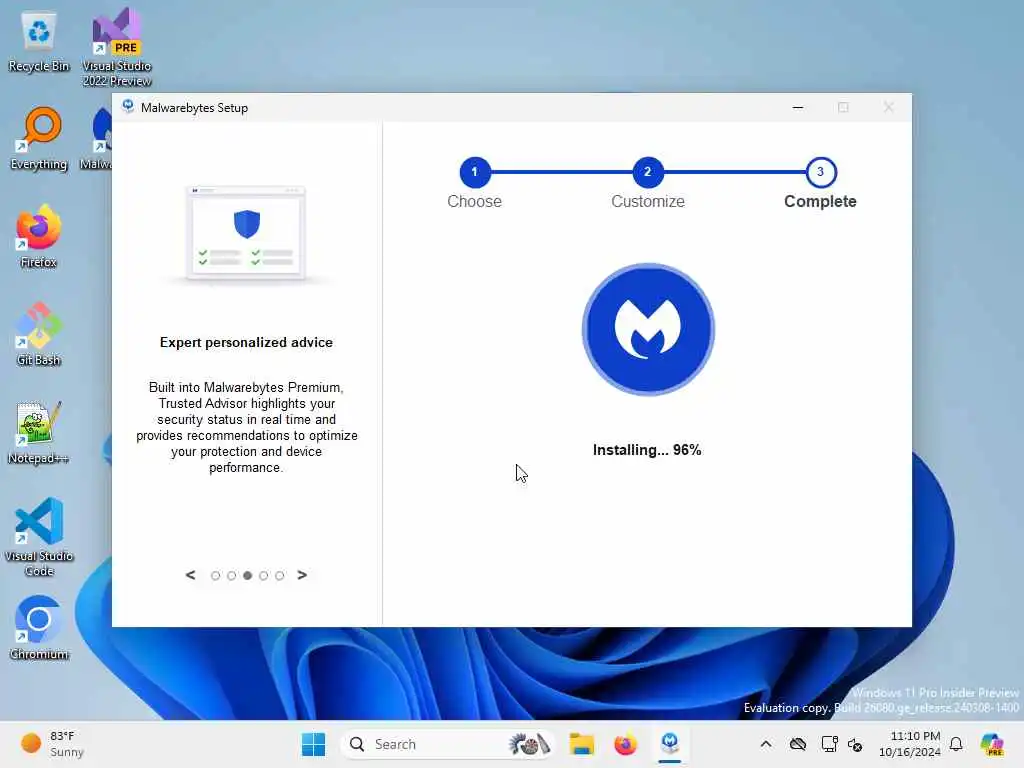Click the Malwarebytes Setup title bar icon
This screenshot has width=1024, height=768.
pos(128,107)
